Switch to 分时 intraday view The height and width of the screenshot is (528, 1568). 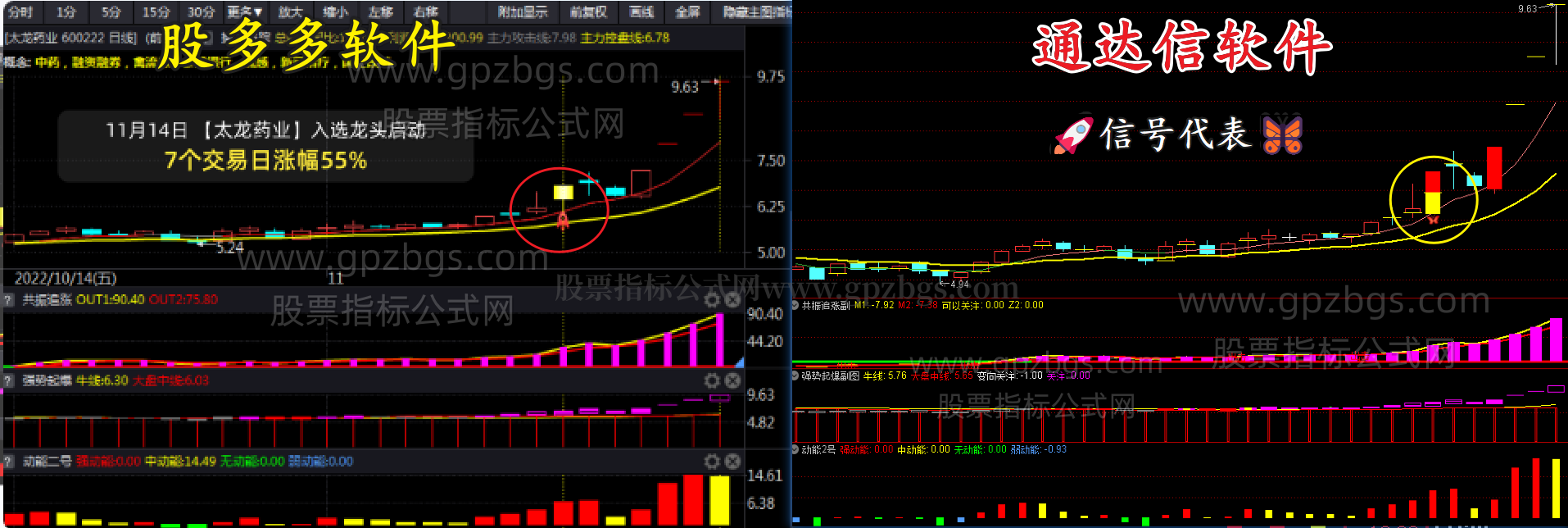coord(20,12)
